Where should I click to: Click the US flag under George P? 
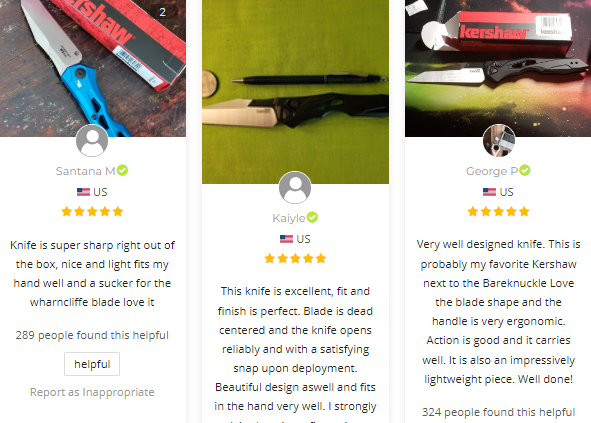[x=489, y=192]
